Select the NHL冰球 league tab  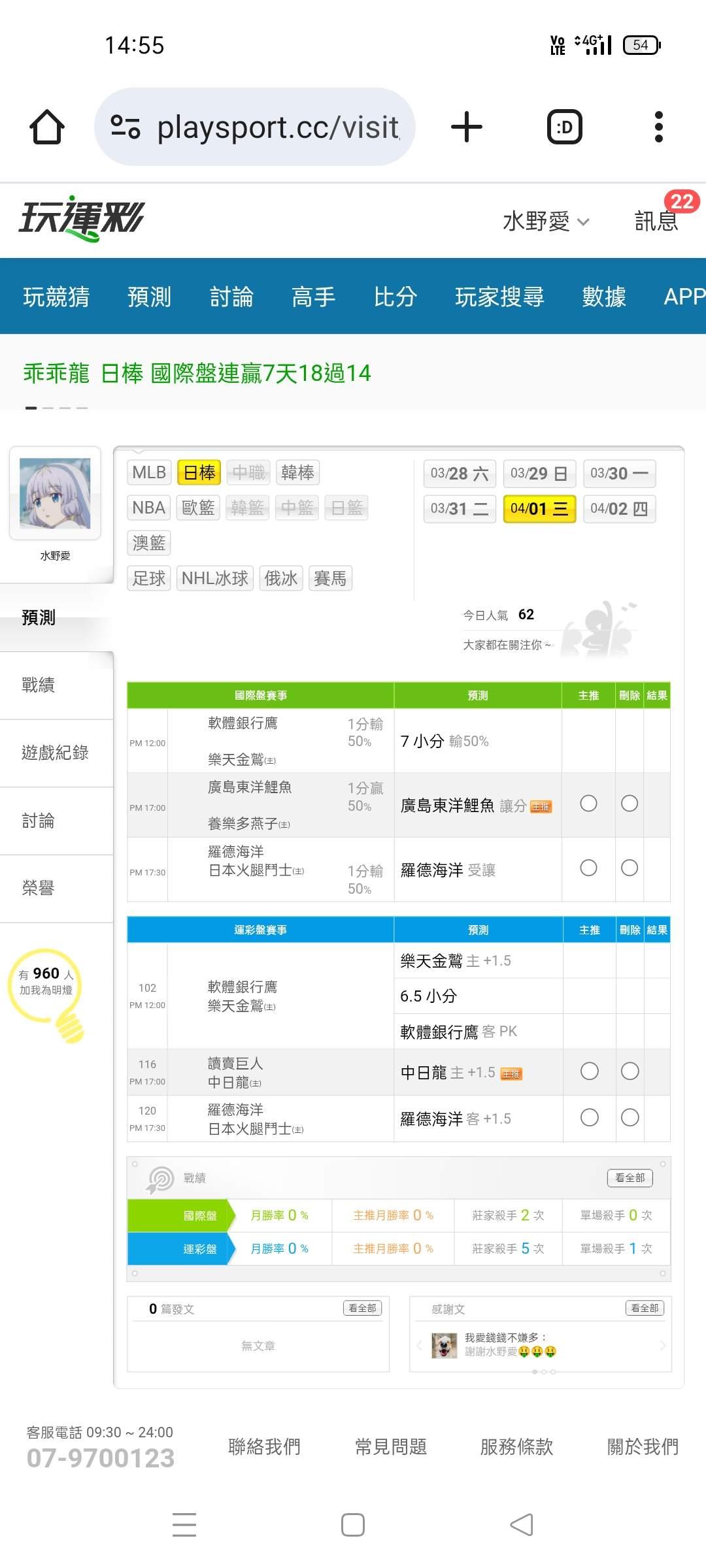(215, 578)
